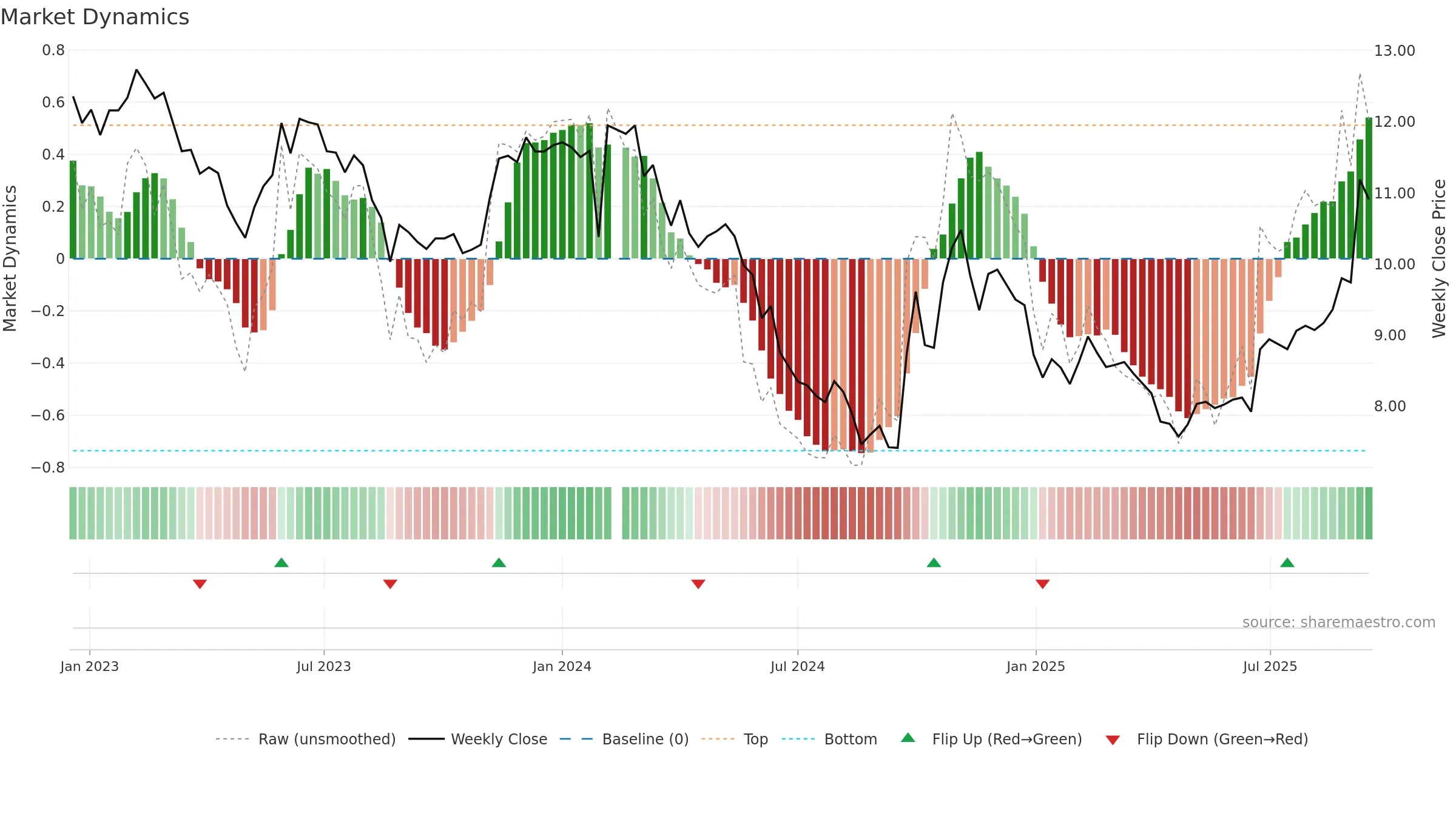Toggle Flip Down (Green→Red) legend entry

click(1206, 739)
